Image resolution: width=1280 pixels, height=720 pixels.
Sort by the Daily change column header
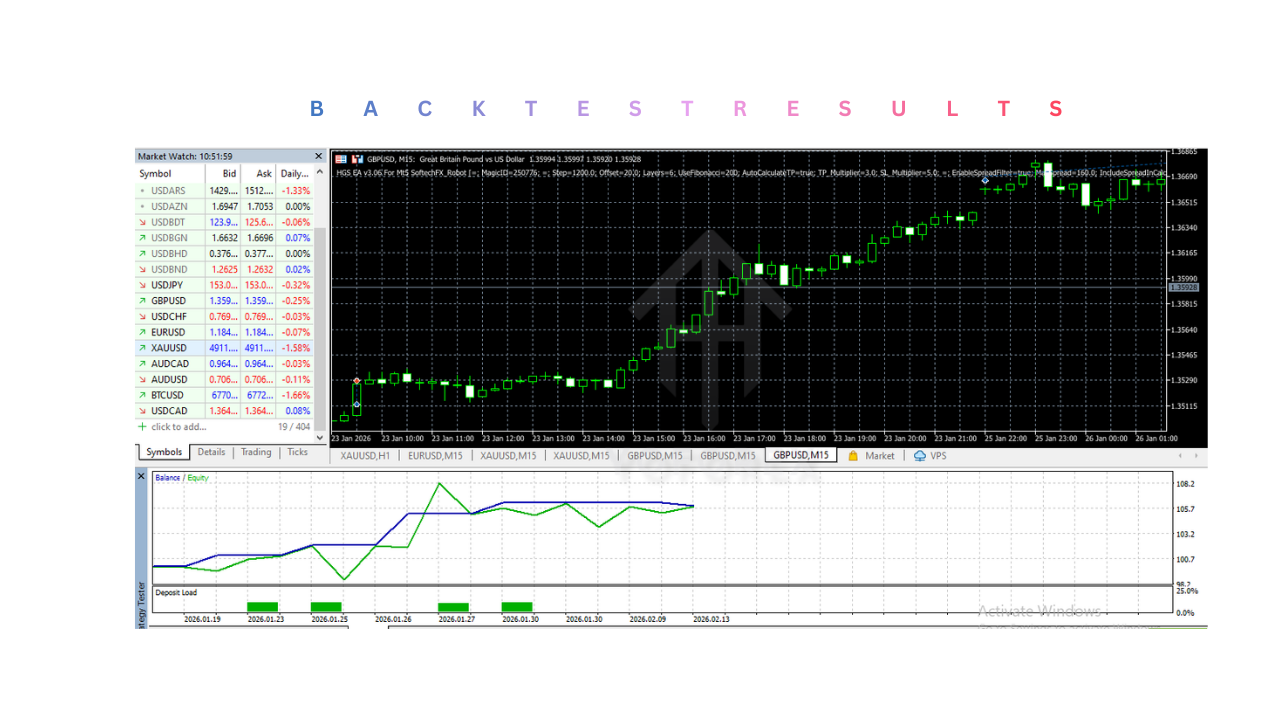[x=294, y=174]
